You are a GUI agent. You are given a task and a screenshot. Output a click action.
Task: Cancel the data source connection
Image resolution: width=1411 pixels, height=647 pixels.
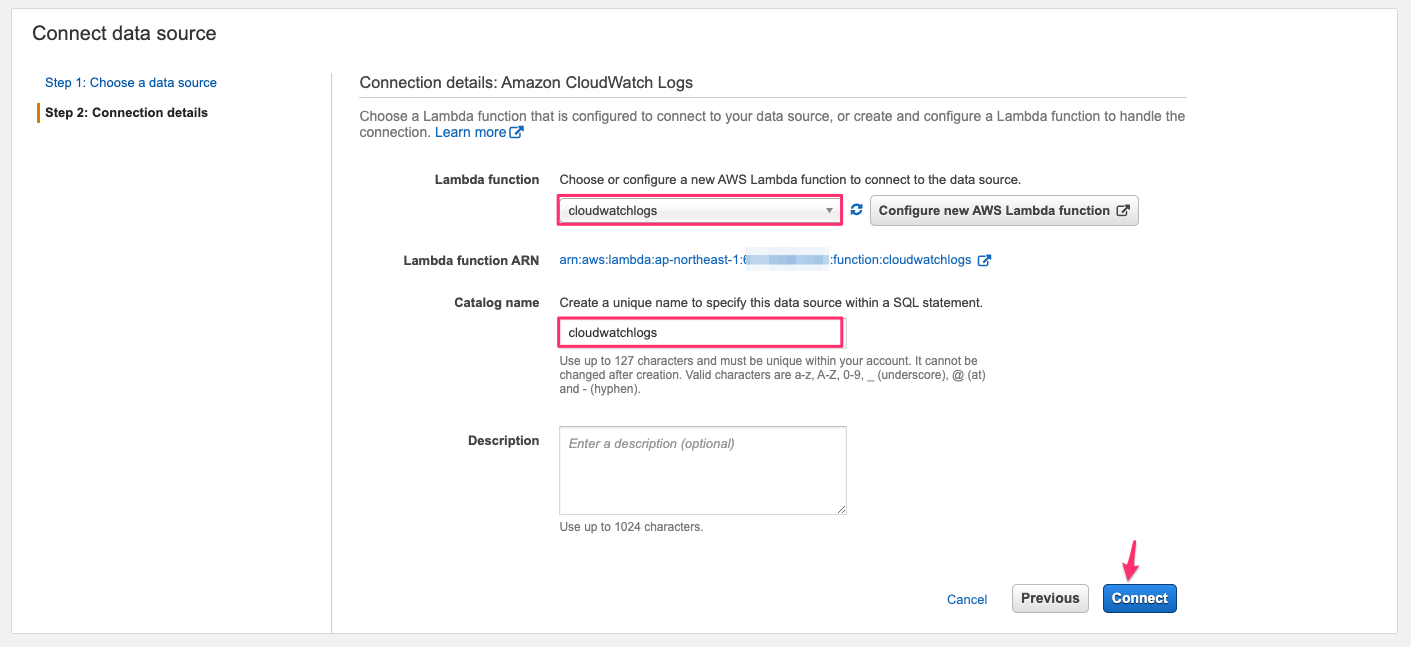tap(967, 599)
